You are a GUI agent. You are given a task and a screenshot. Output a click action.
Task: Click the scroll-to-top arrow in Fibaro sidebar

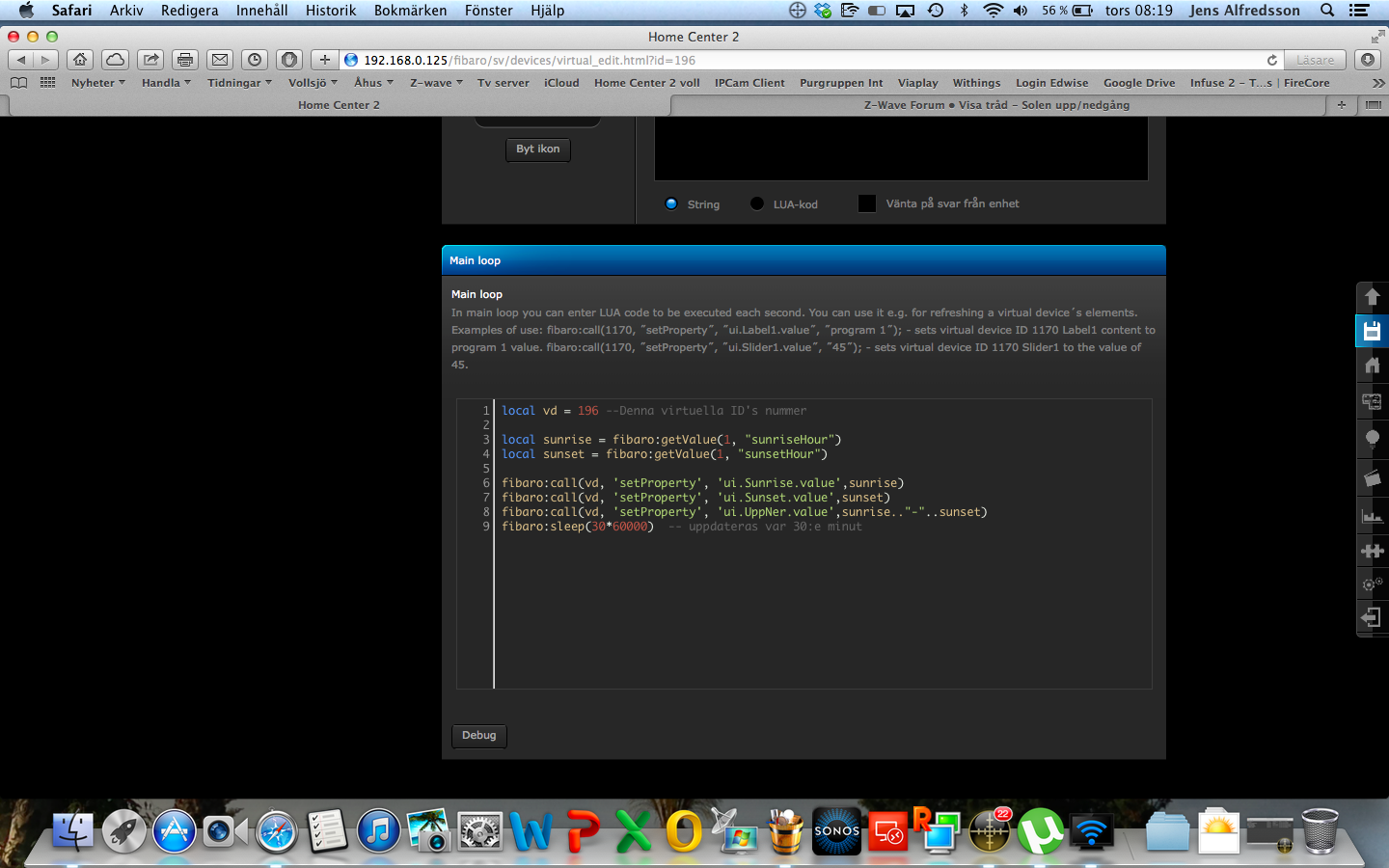[x=1372, y=297]
